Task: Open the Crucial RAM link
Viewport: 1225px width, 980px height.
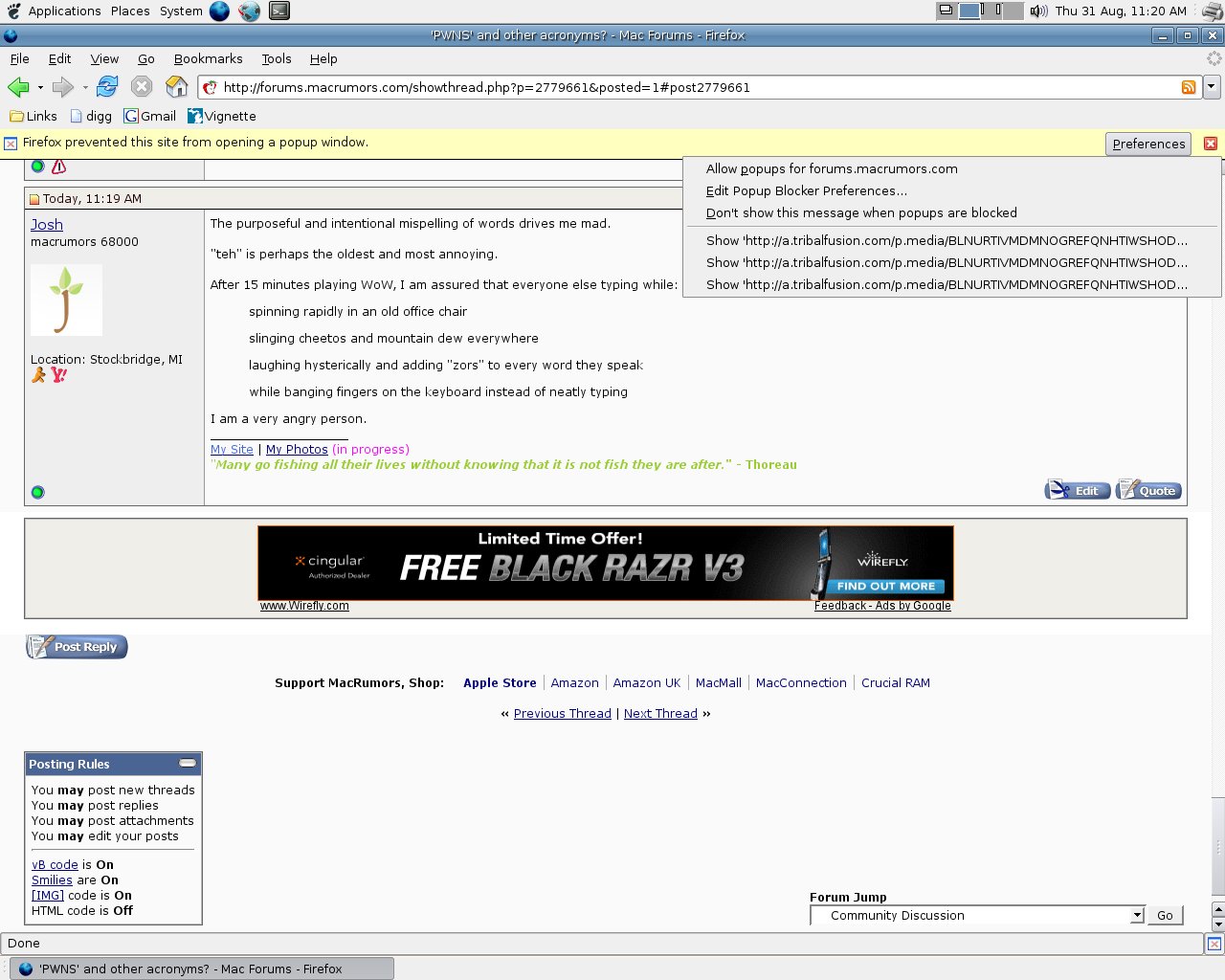Action: click(896, 682)
